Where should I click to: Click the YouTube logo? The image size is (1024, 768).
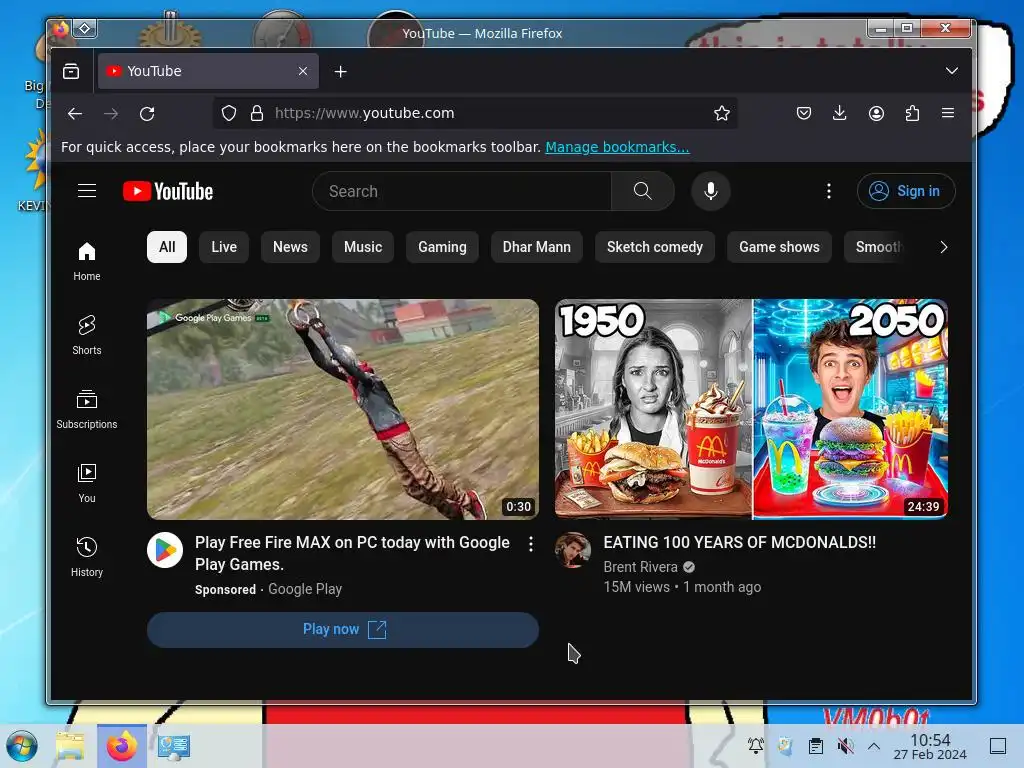click(168, 191)
